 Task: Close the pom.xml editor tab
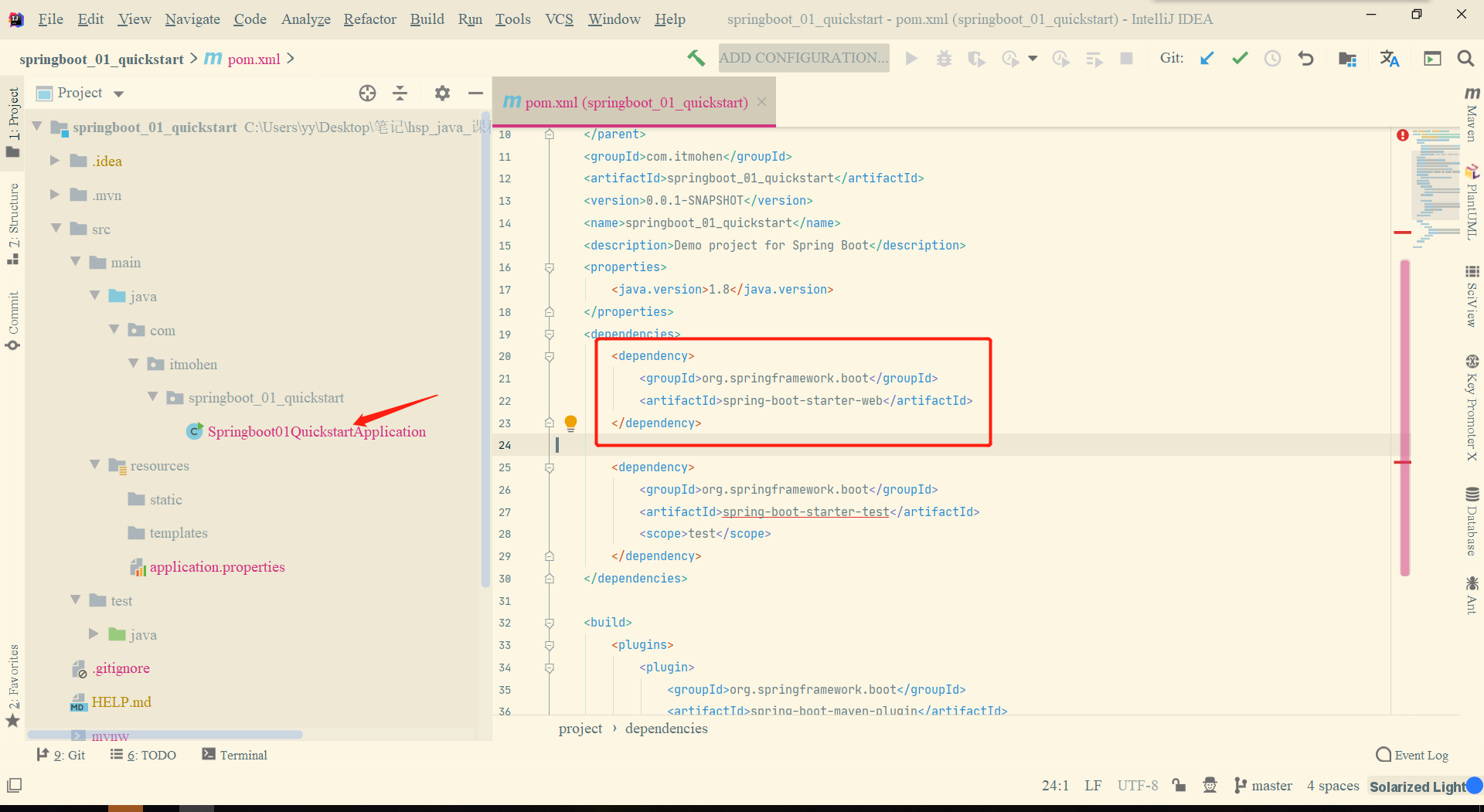(x=762, y=102)
